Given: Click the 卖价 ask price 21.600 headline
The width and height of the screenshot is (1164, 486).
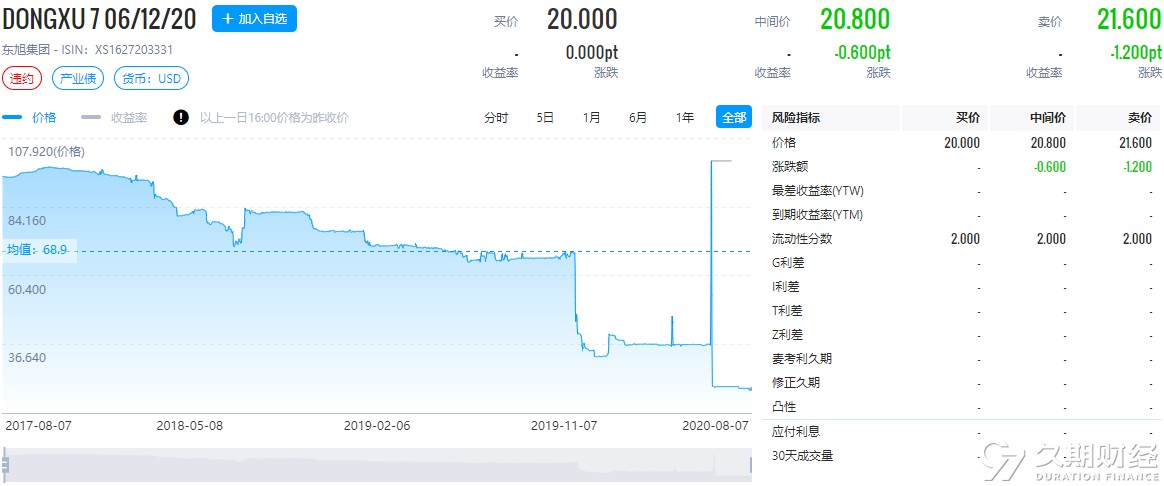Looking at the screenshot, I should click(1128, 20).
